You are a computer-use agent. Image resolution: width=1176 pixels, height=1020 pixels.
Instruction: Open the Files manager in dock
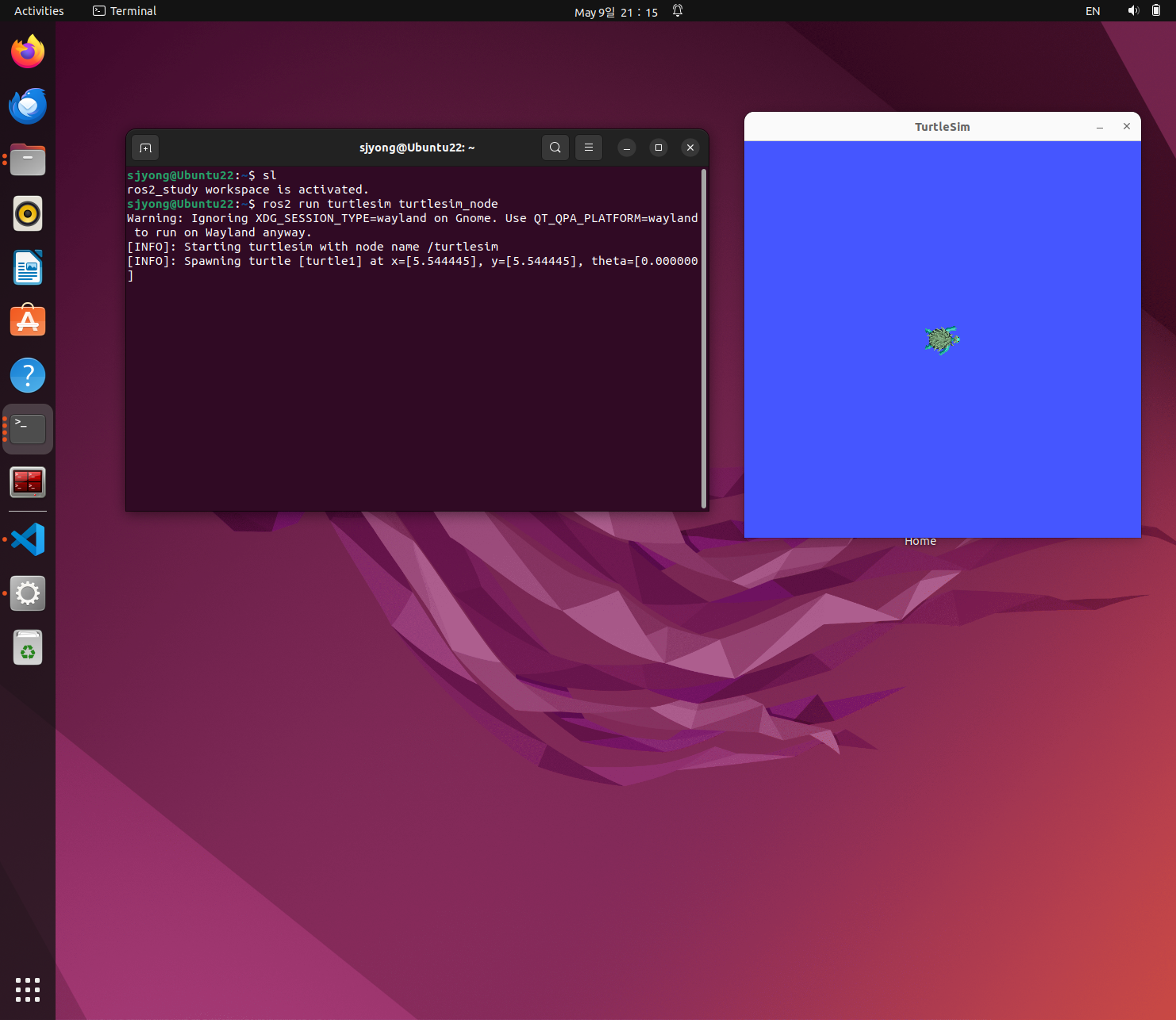tap(28, 160)
